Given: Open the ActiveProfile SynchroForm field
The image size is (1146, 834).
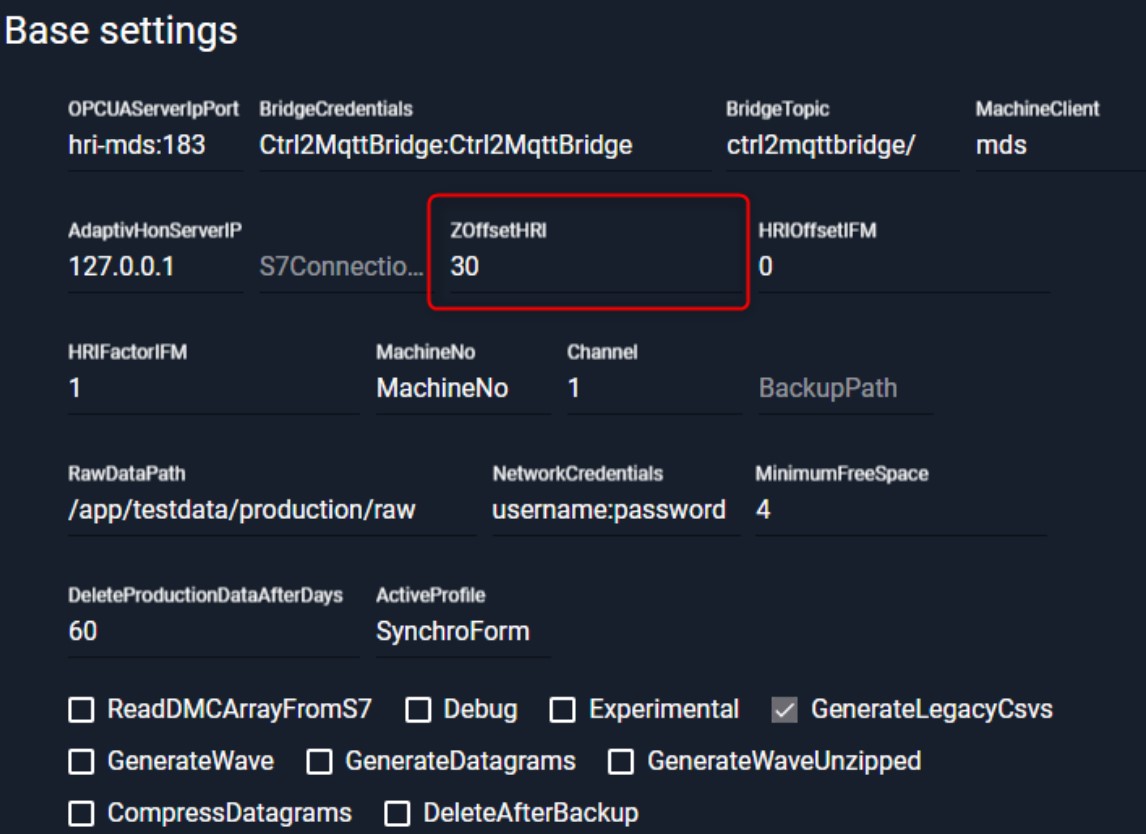Looking at the screenshot, I should coord(460,632).
